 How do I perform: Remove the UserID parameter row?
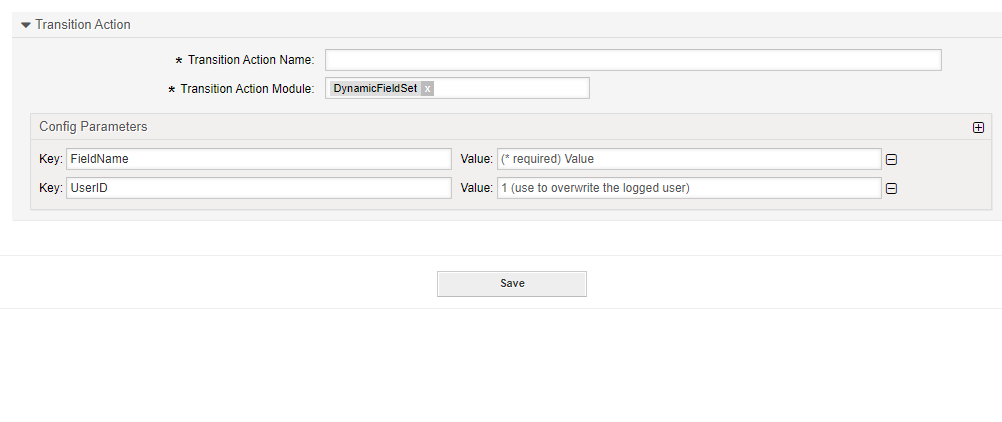click(x=891, y=188)
